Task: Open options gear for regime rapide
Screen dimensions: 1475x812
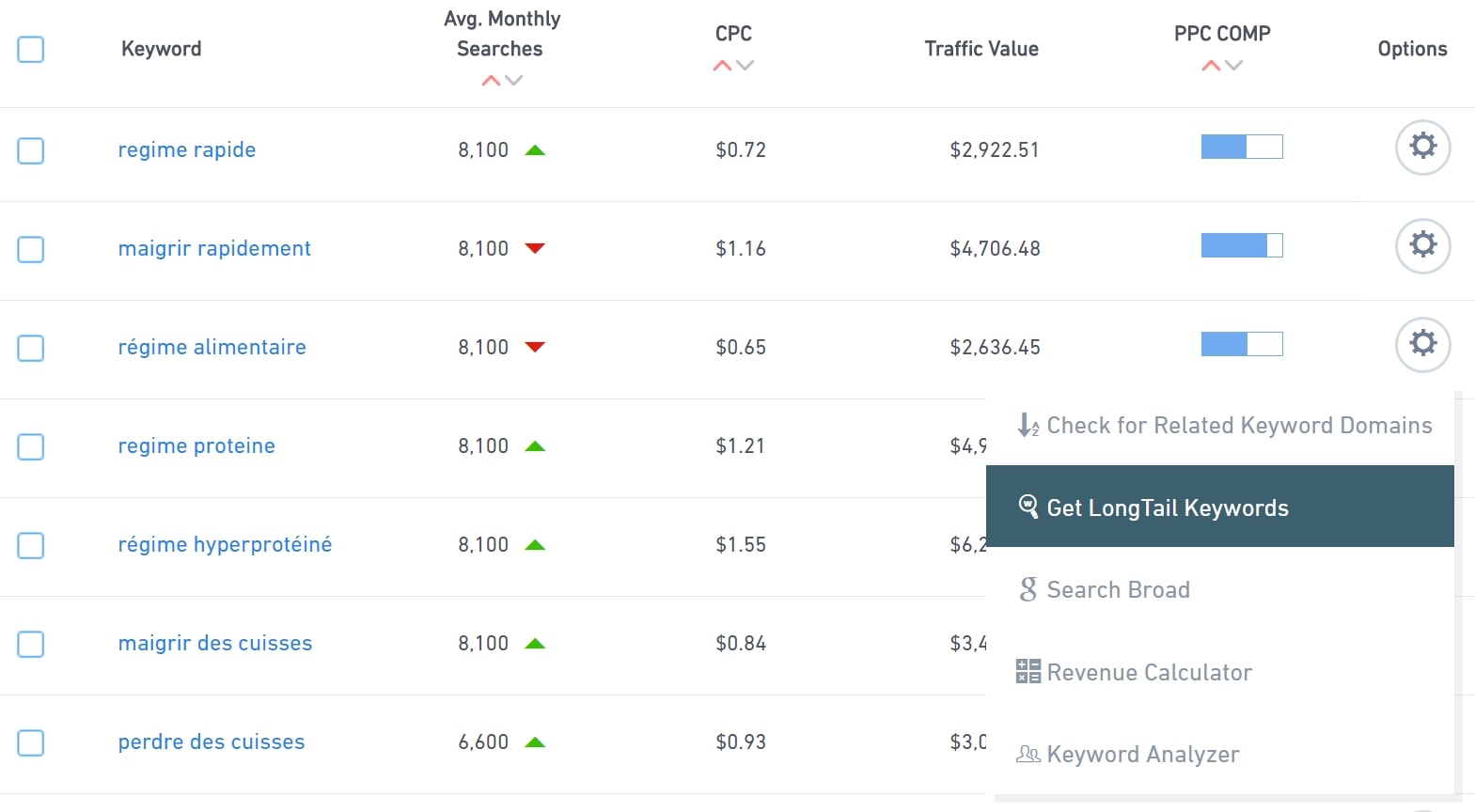Action: [x=1422, y=147]
